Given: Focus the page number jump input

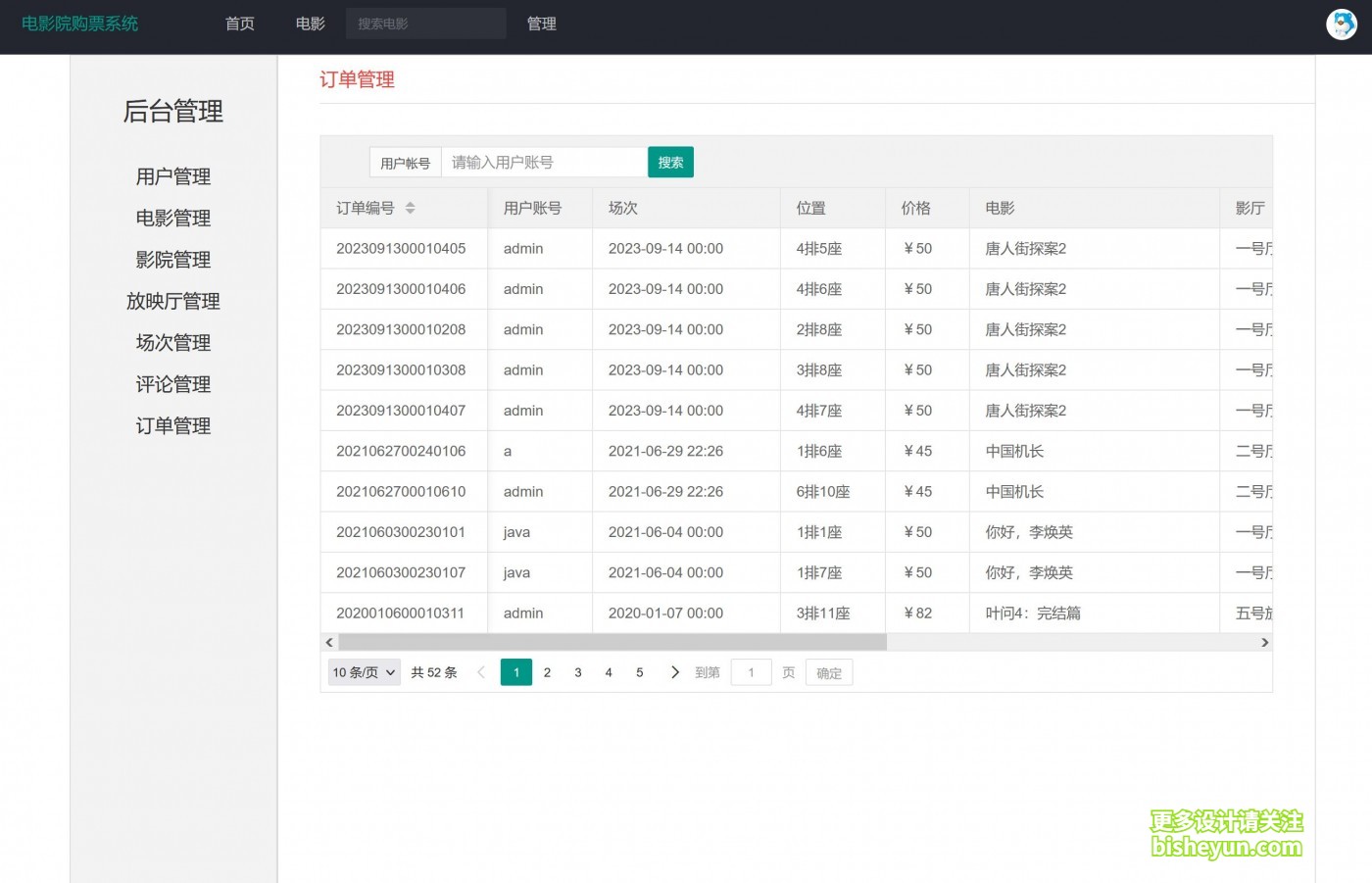Looking at the screenshot, I should coord(752,672).
